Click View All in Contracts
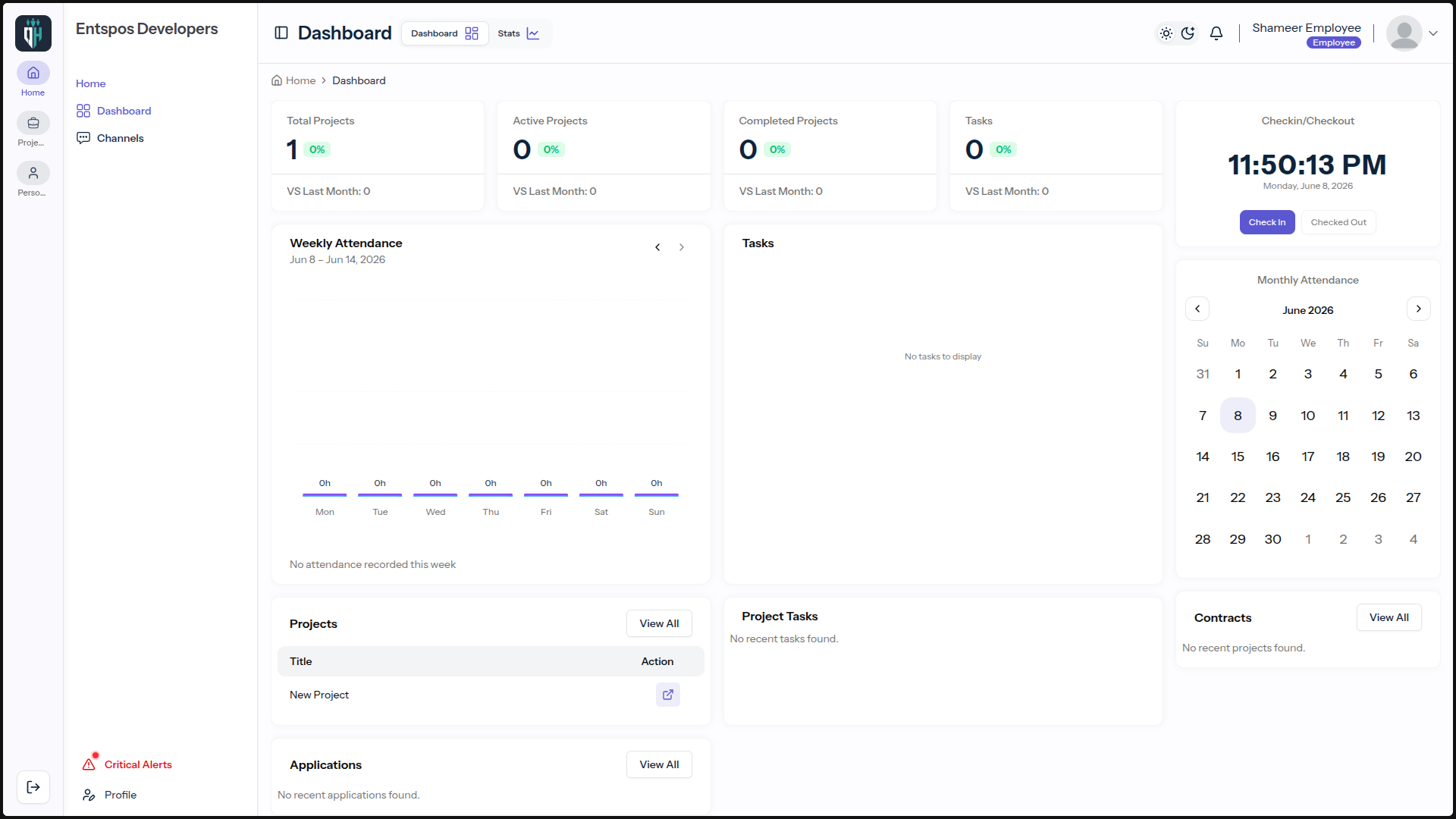Image resolution: width=1456 pixels, height=819 pixels. 1389,617
